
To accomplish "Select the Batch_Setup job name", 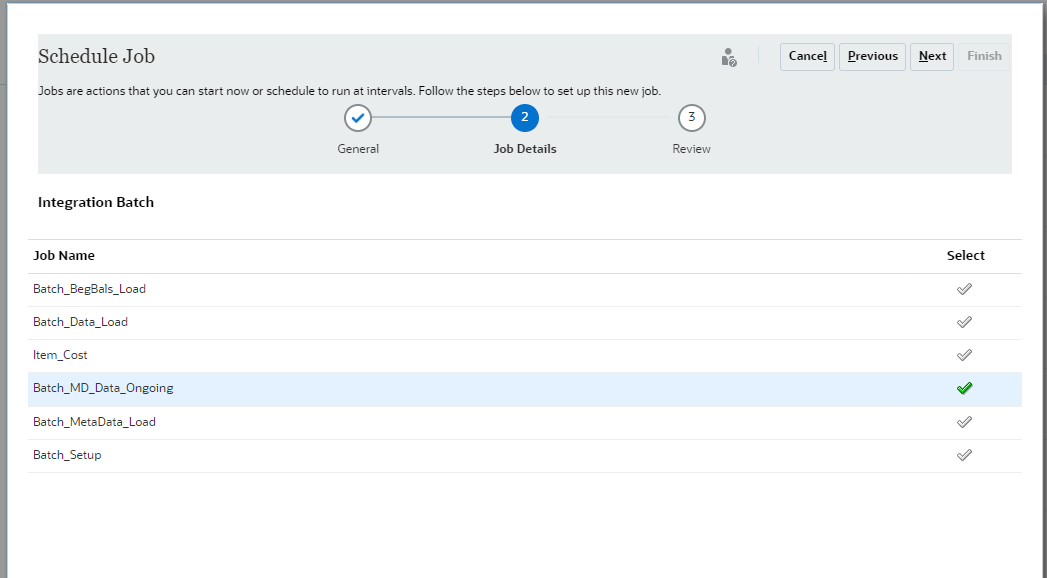I will pos(67,455).
